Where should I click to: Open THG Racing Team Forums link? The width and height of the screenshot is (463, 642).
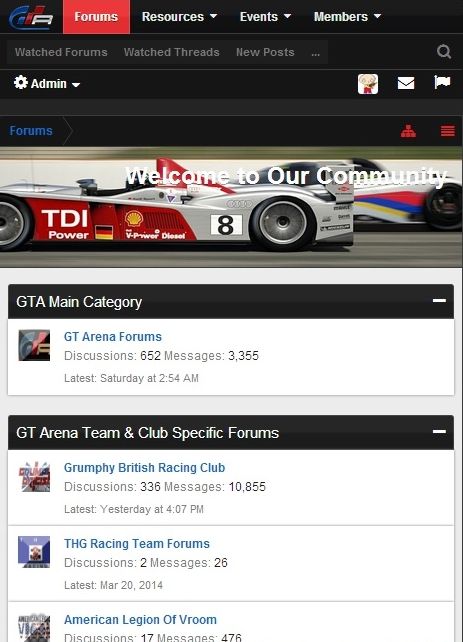tap(137, 543)
